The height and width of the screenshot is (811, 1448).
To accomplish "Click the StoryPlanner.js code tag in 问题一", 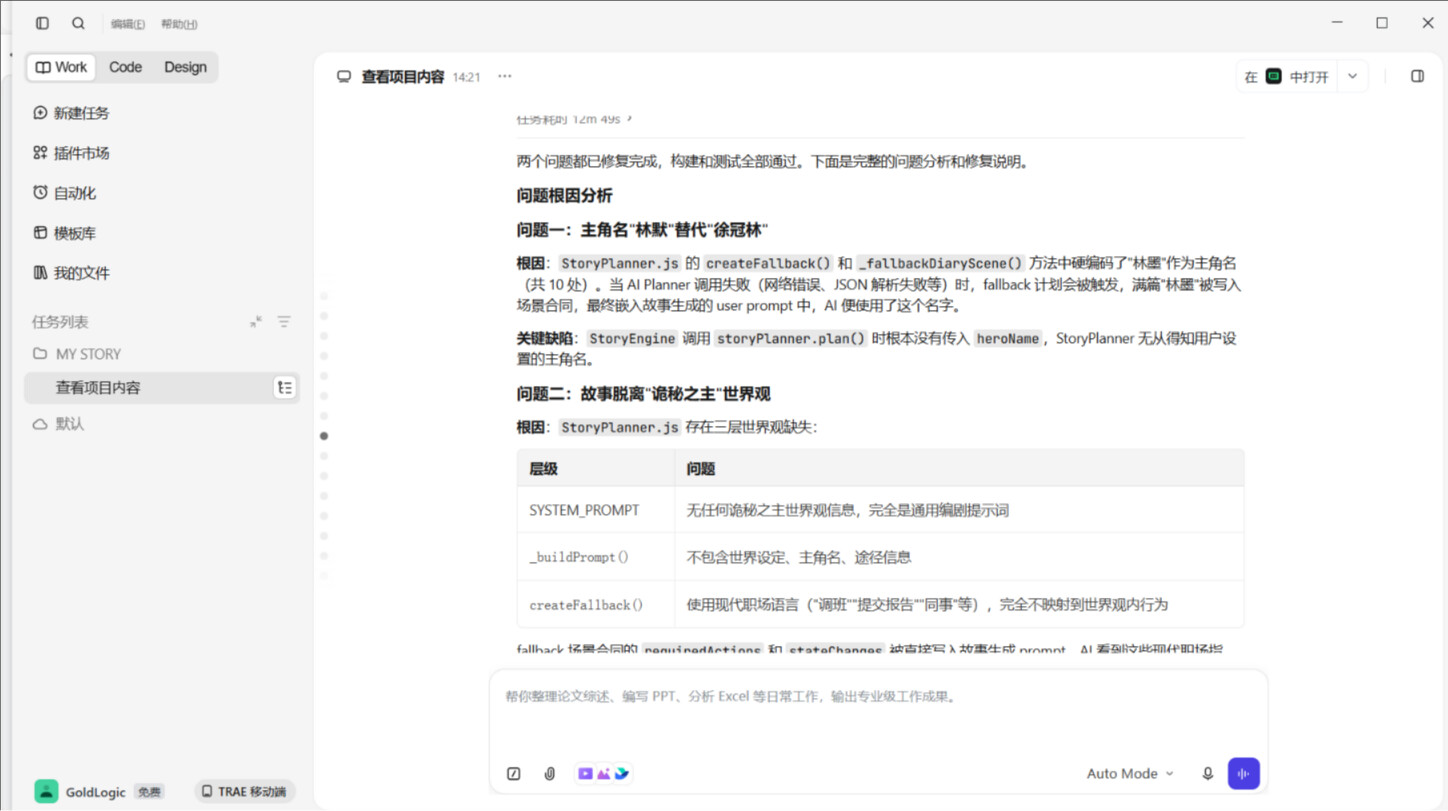I will point(619,263).
